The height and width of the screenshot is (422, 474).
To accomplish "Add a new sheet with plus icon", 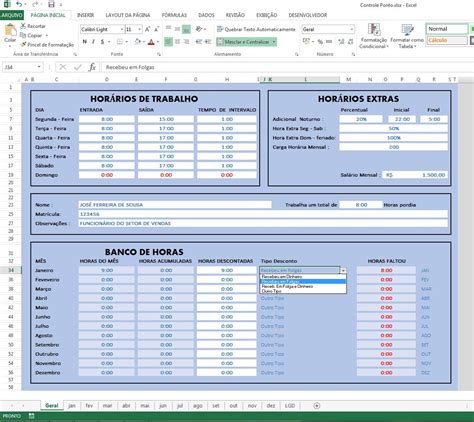I will (317, 406).
